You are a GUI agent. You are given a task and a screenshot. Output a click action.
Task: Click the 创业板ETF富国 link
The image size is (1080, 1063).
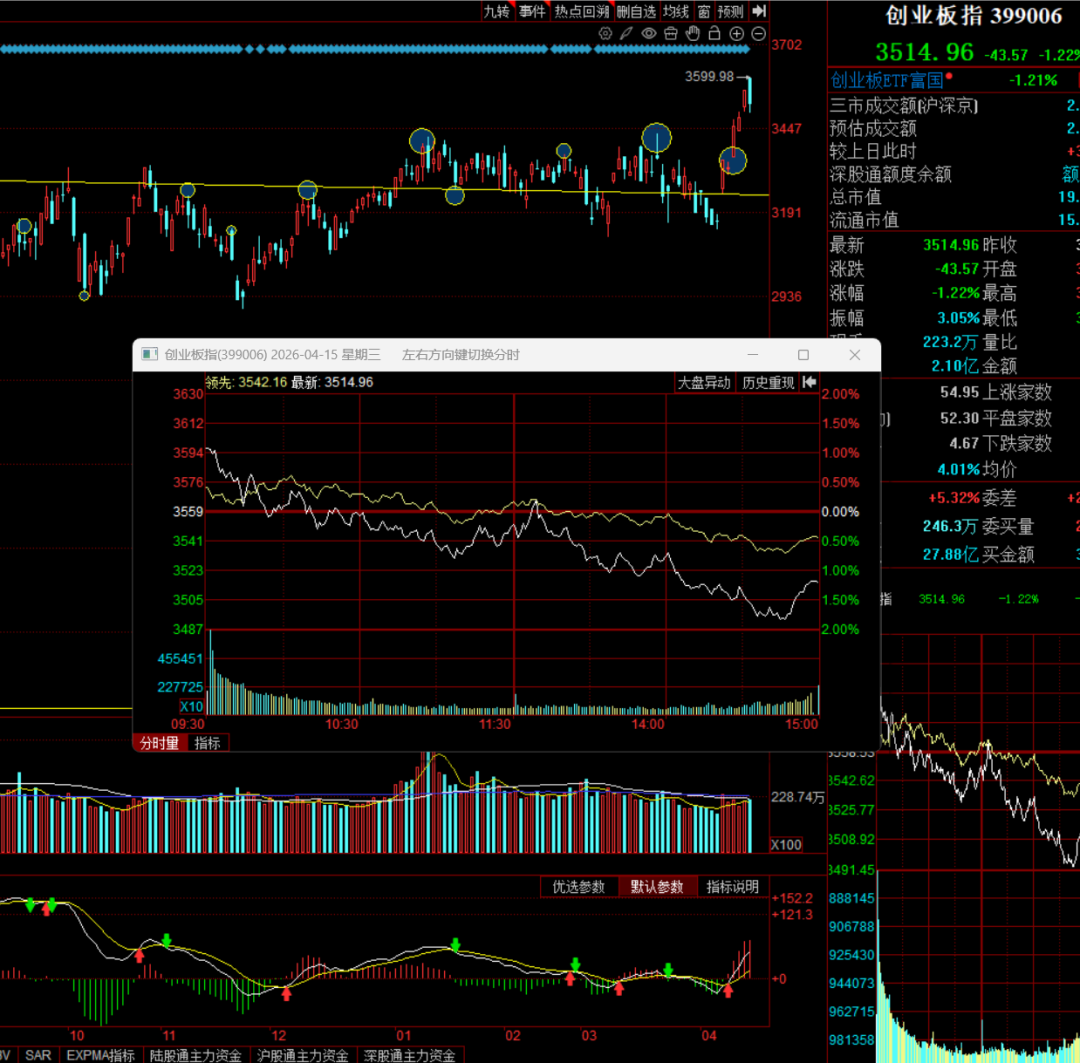point(886,81)
